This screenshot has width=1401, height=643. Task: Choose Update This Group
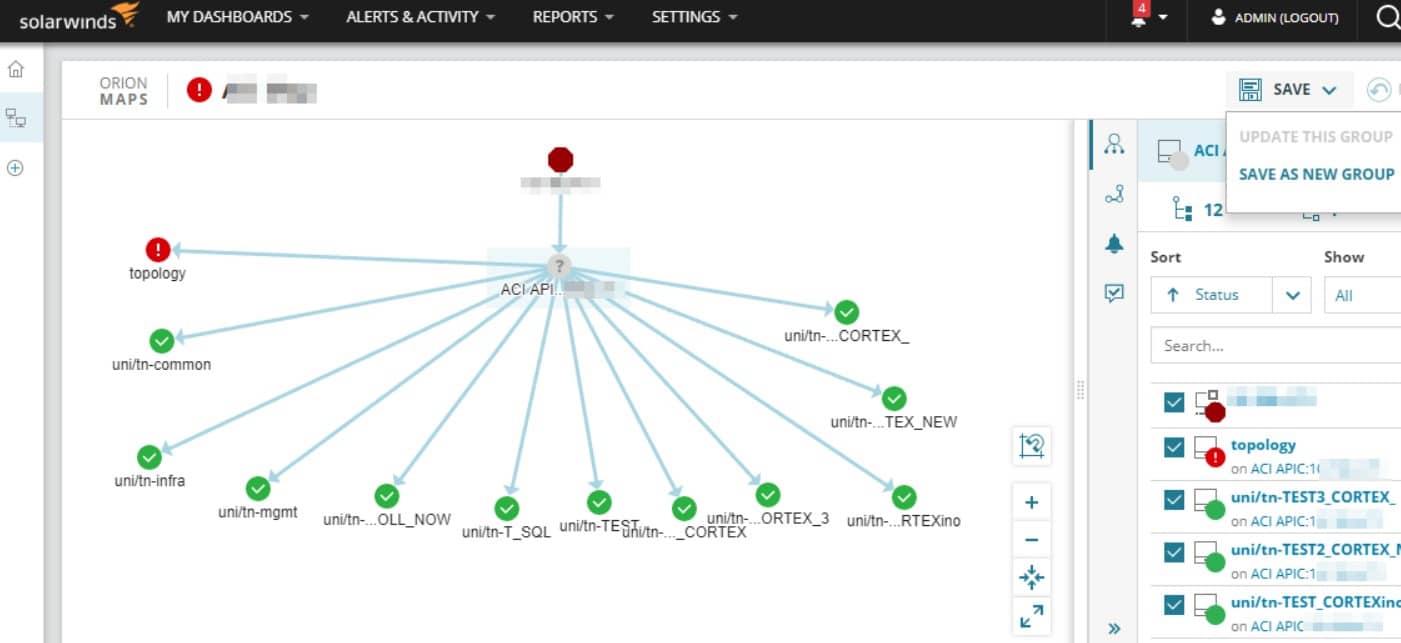(x=1315, y=137)
